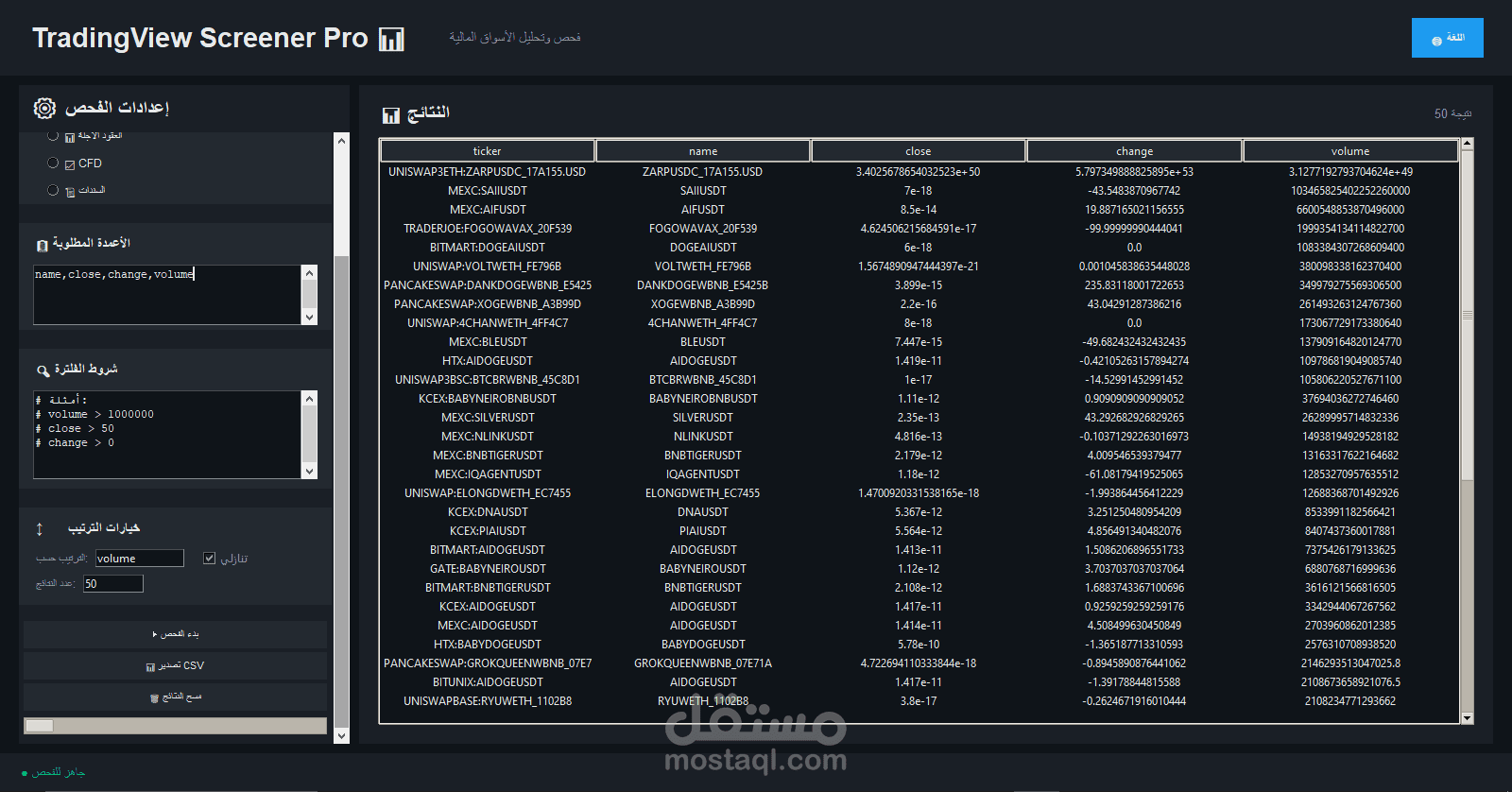Click the name cell ELONGDWETH_EC7455
1512x792 pixels.
pyautogui.click(x=703, y=493)
